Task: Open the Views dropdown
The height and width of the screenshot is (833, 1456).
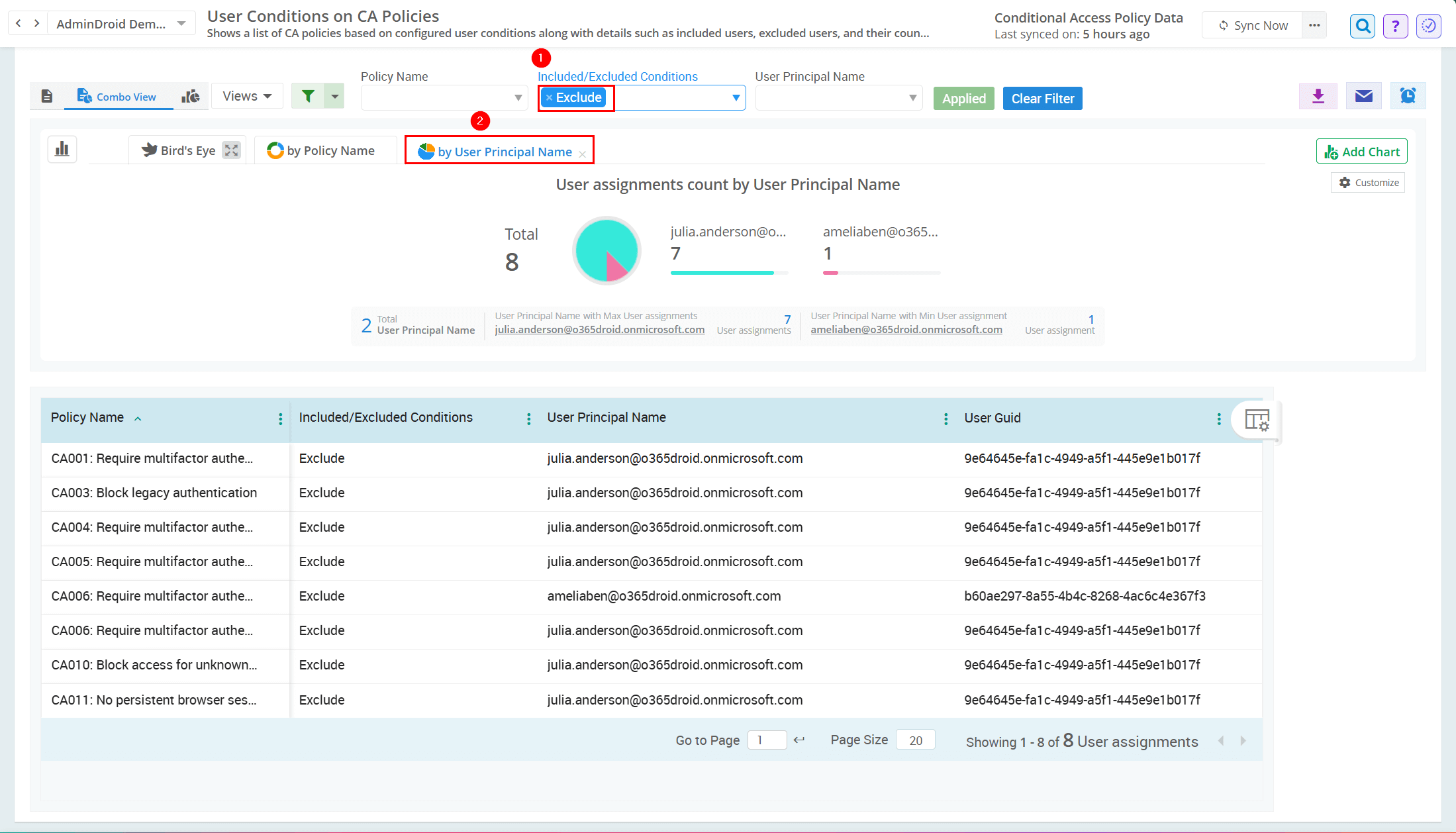Action: pyautogui.click(x=247, y=96)
